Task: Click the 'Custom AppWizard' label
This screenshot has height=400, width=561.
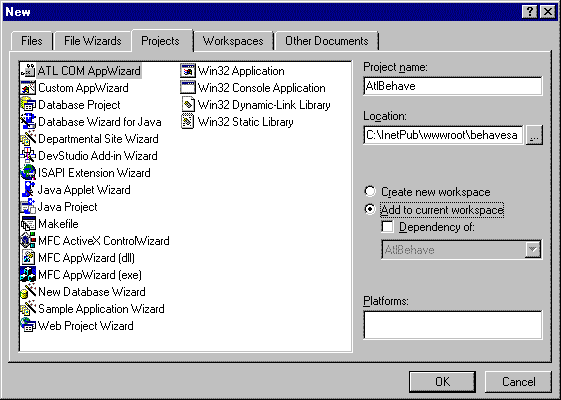Action: pyautogui.click(x=83, y=88)
